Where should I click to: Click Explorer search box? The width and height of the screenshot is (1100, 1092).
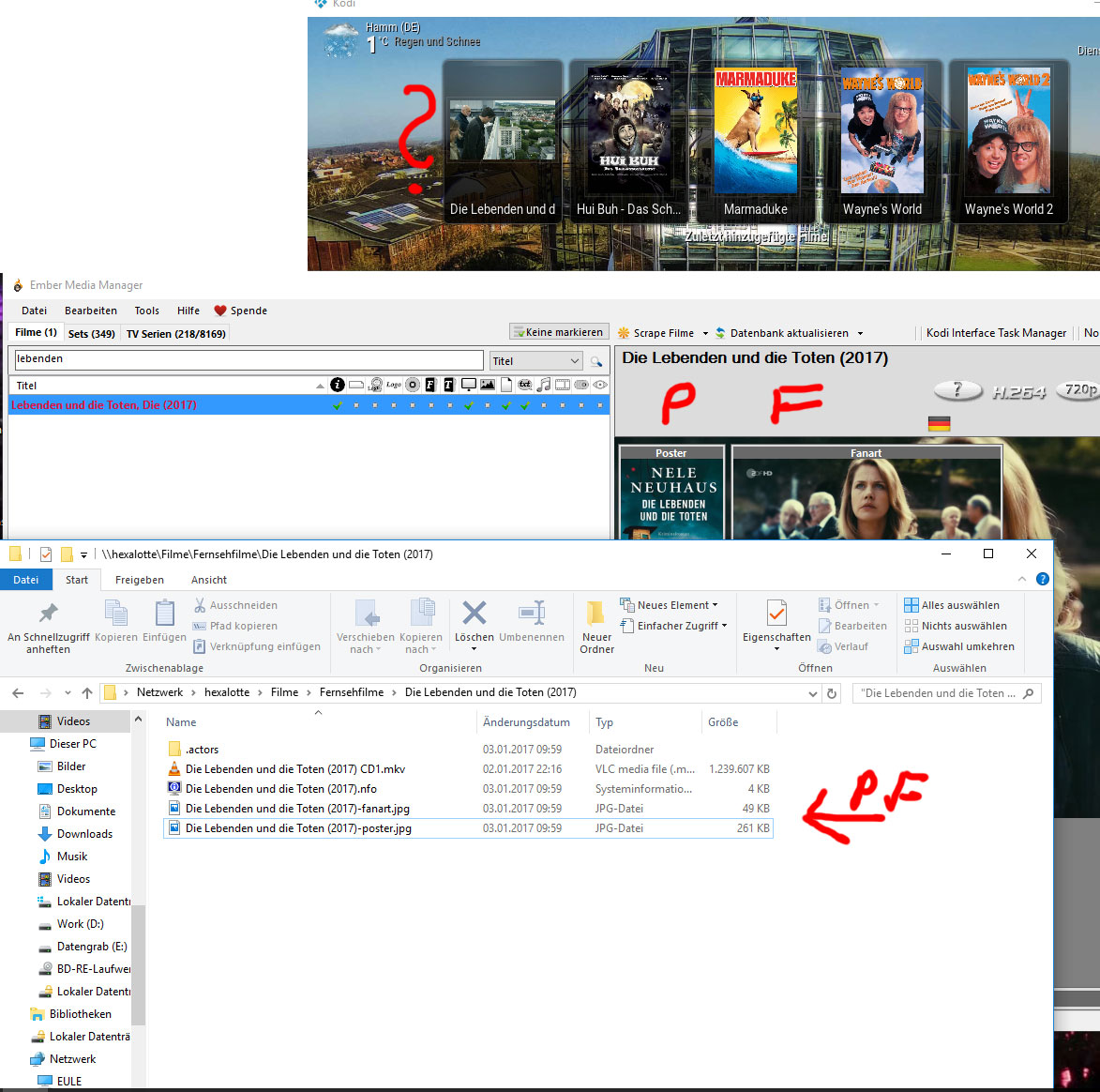946,693
